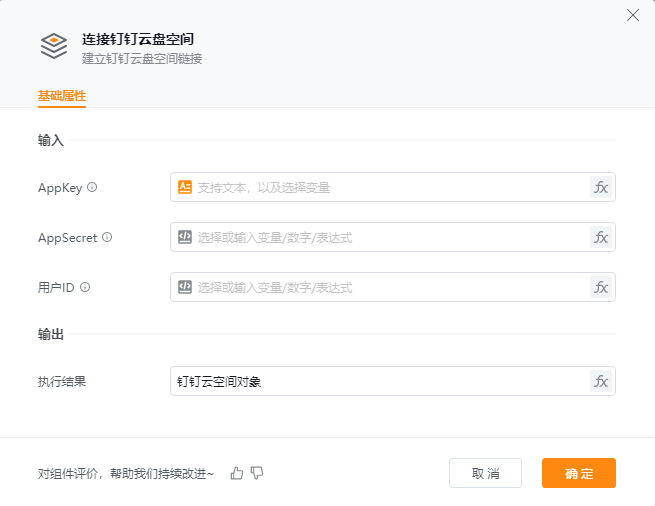Edit the 执行结果 output field 钉钉云空间对象
This screenshot has height=506, width=655.
point(393,381)
